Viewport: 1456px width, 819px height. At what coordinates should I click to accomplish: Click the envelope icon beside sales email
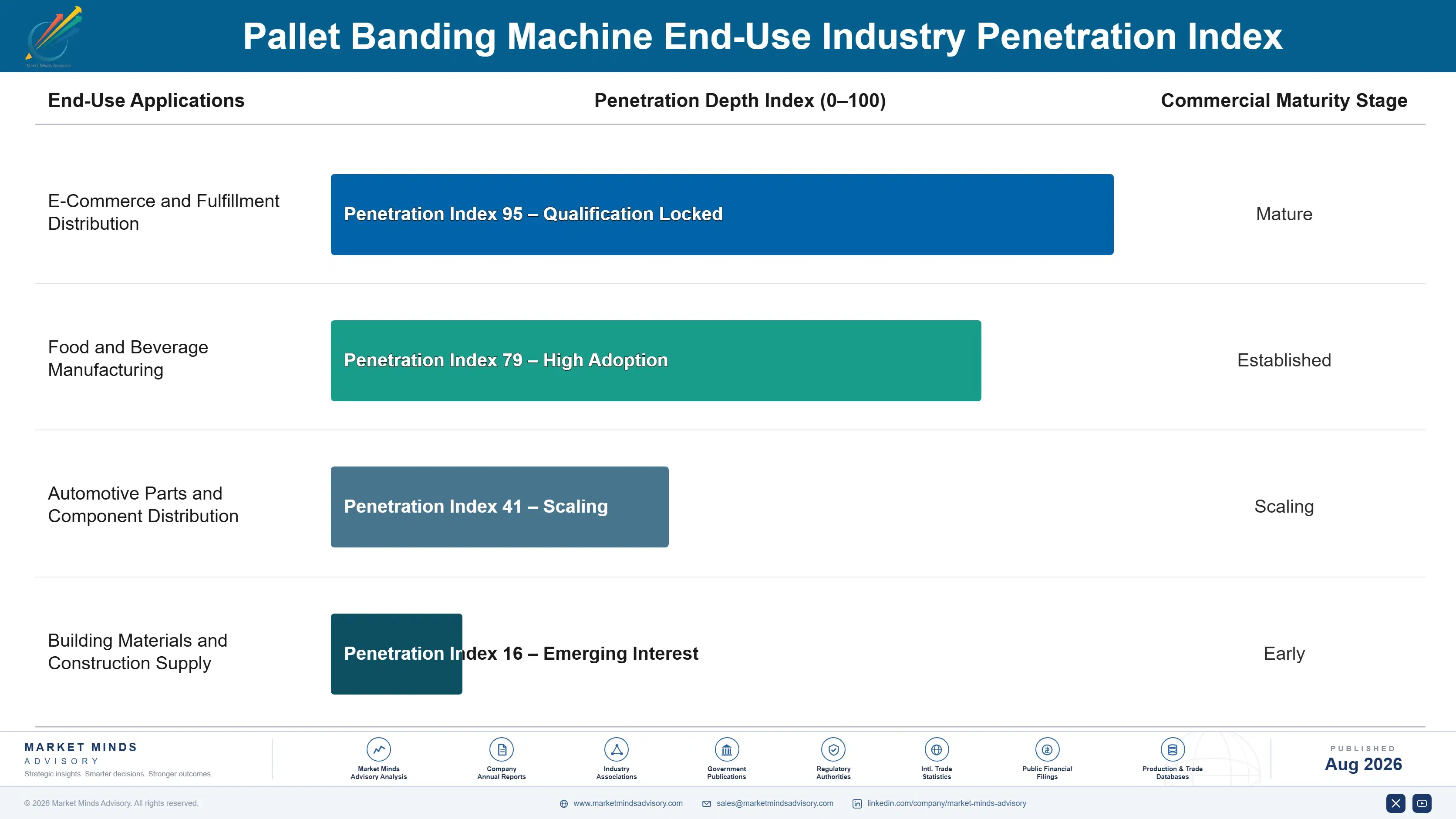pyautogui.click(x=707, y=804)
